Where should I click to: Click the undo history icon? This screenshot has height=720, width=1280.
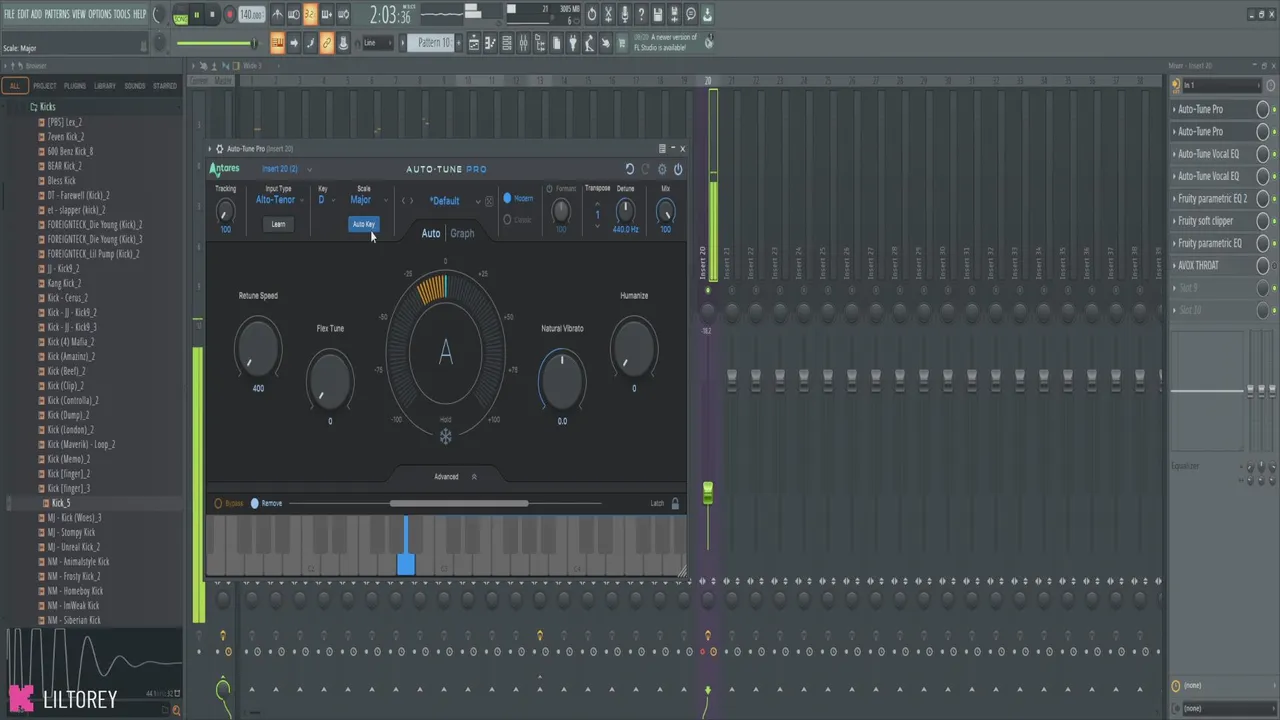pos(591,14)
